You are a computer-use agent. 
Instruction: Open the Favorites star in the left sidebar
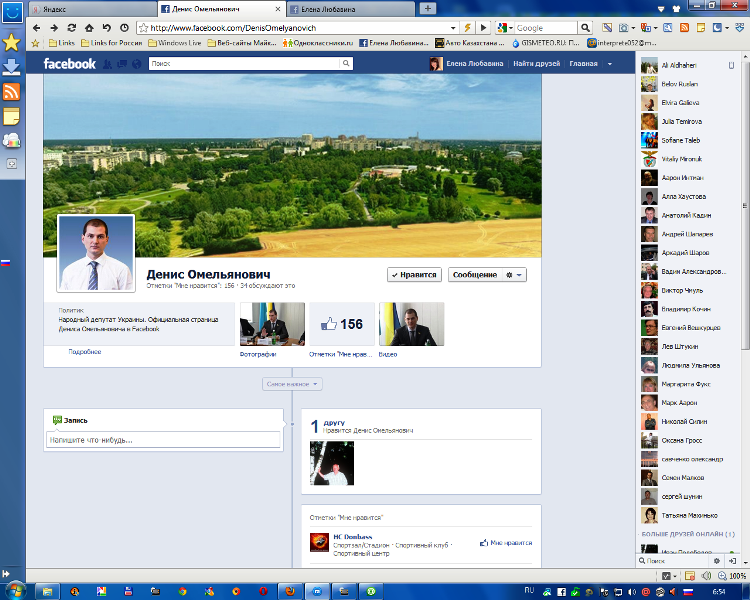[x=11, y=43]
